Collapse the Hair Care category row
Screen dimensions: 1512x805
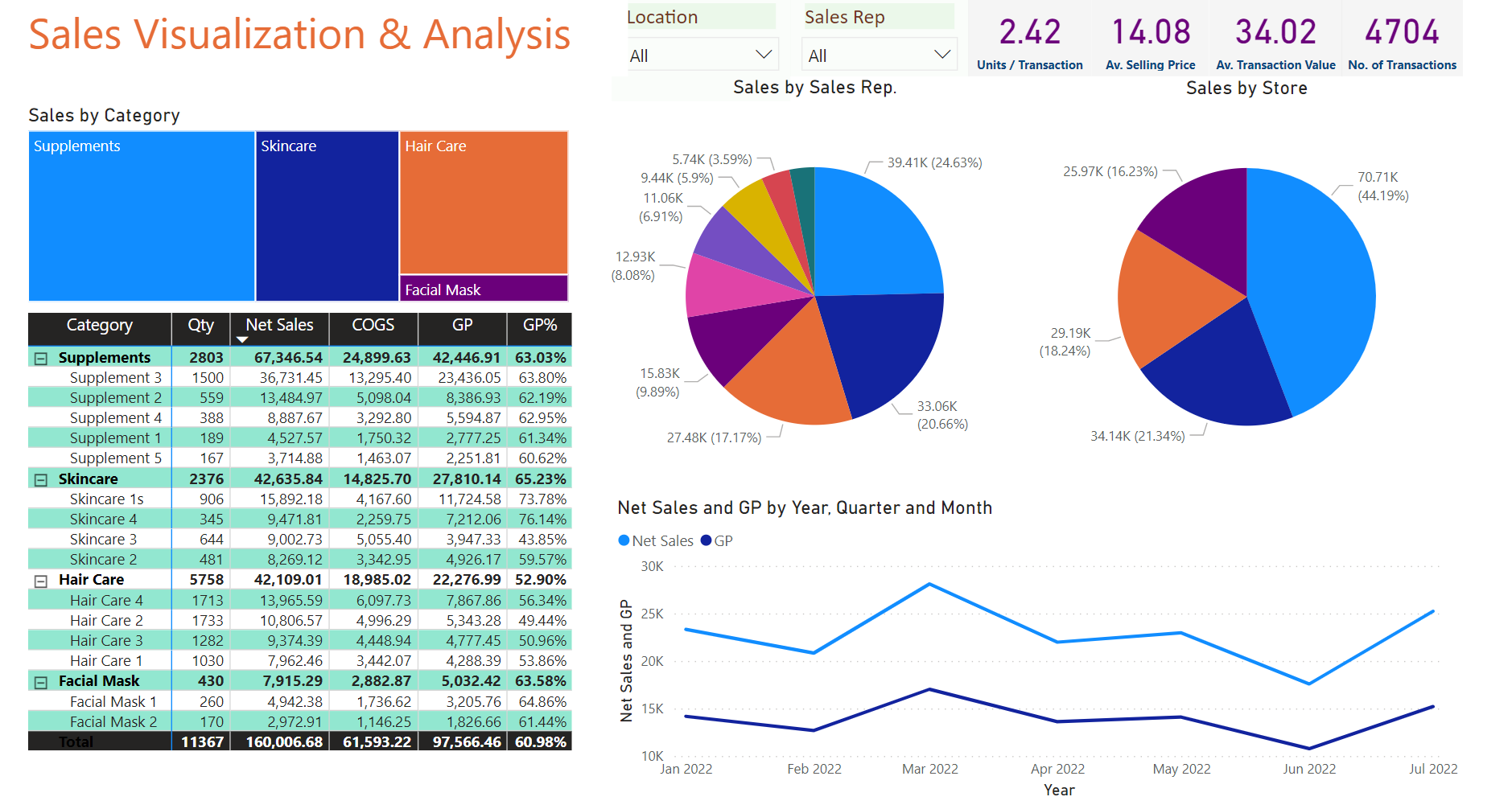point(41,579)
